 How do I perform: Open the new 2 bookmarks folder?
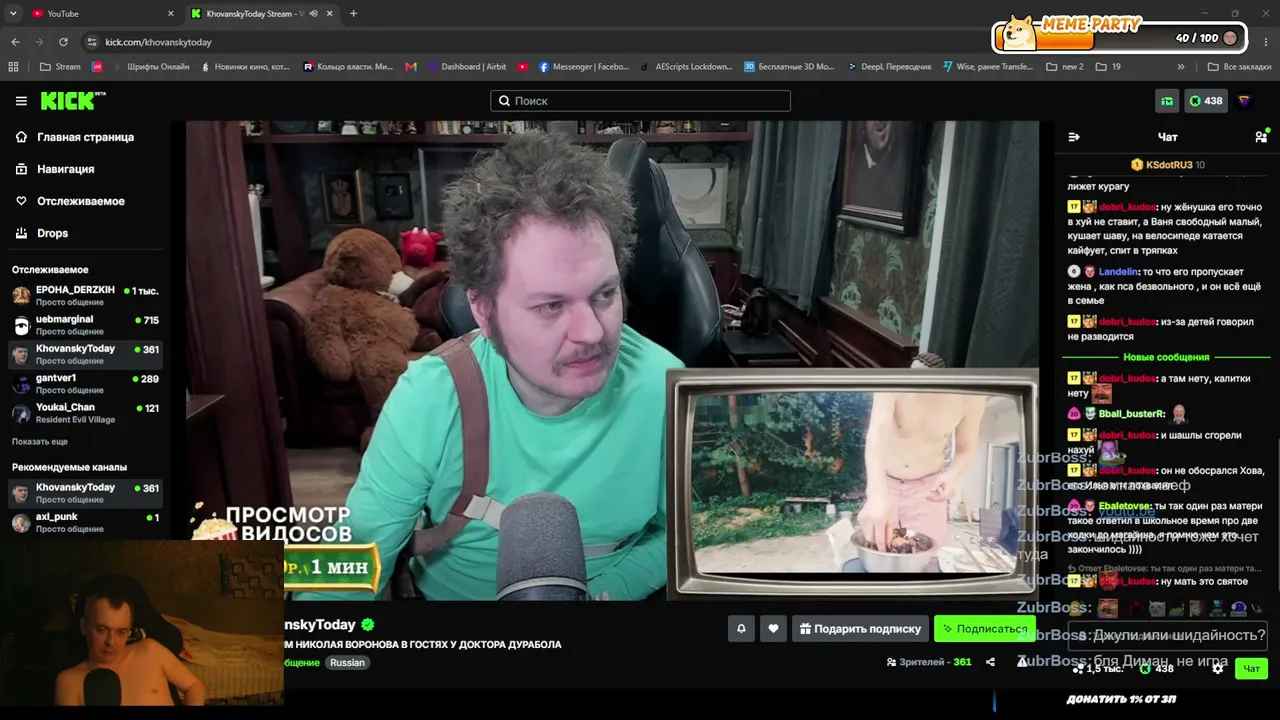click(x=1065, y=67)
